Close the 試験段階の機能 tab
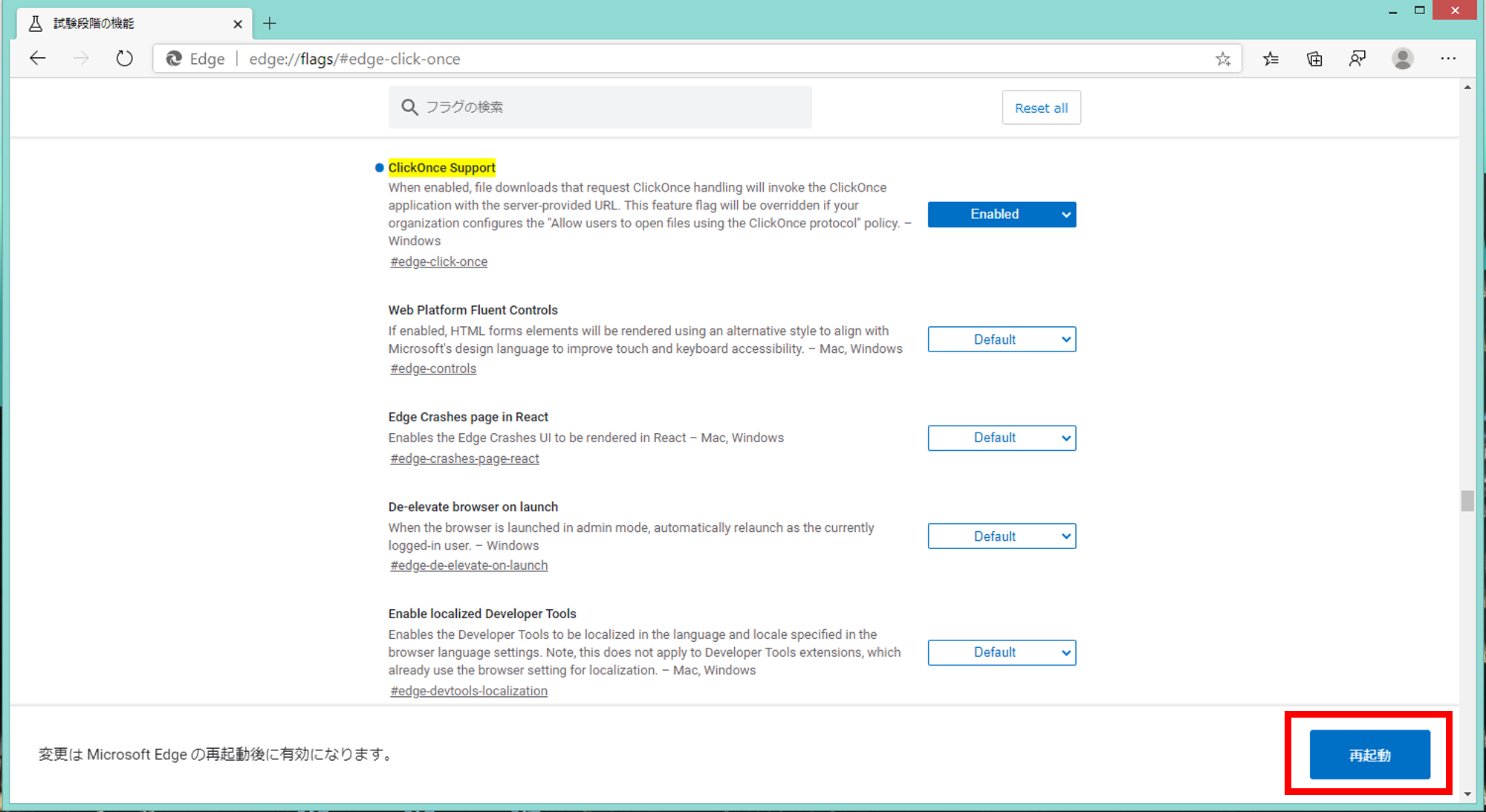Screen dimensions: 1486x812 click(238, 24)
